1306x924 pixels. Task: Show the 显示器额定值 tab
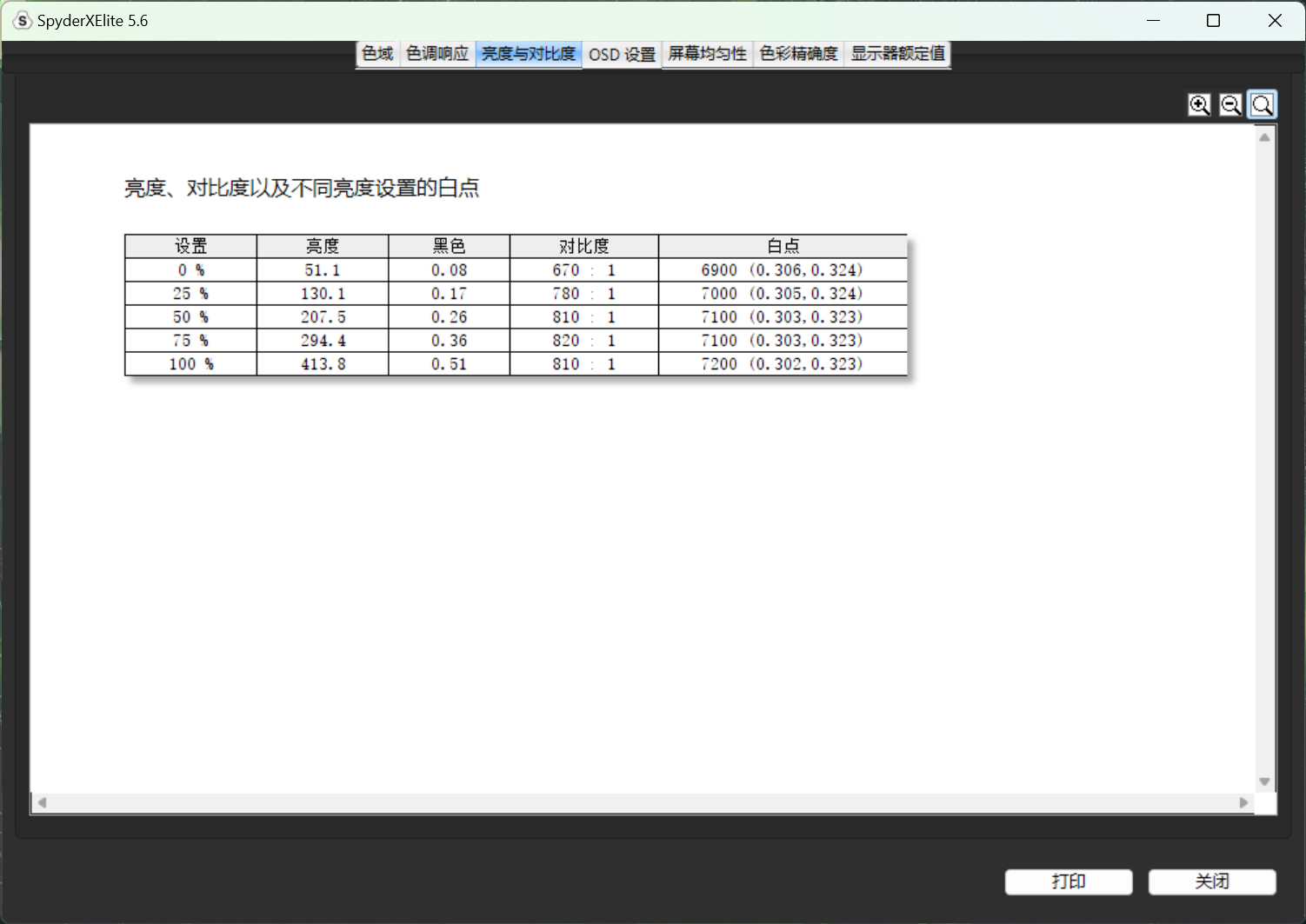pyautogui.click(x=897, y=54)
